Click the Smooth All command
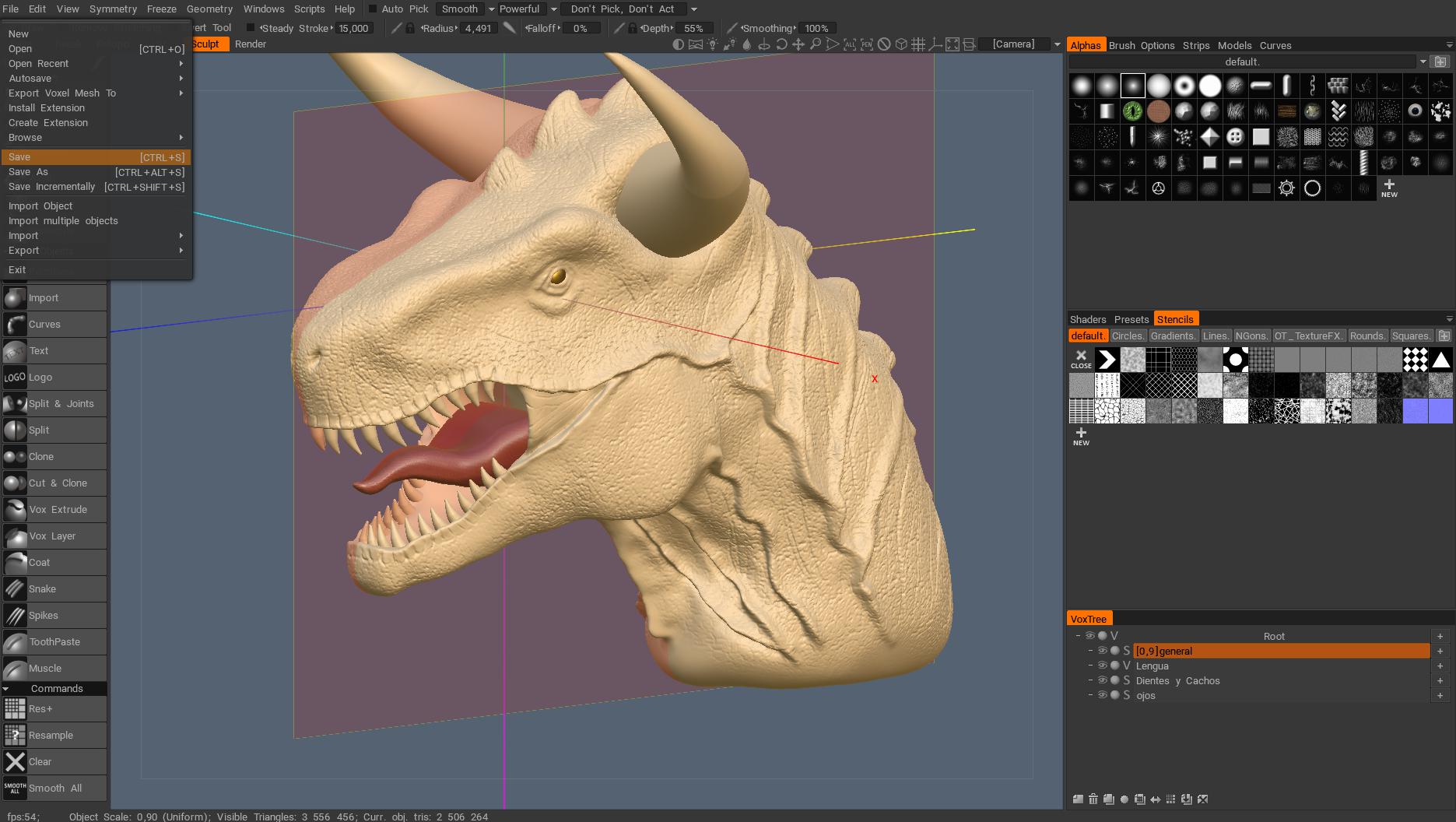 [x=54, y=789]
